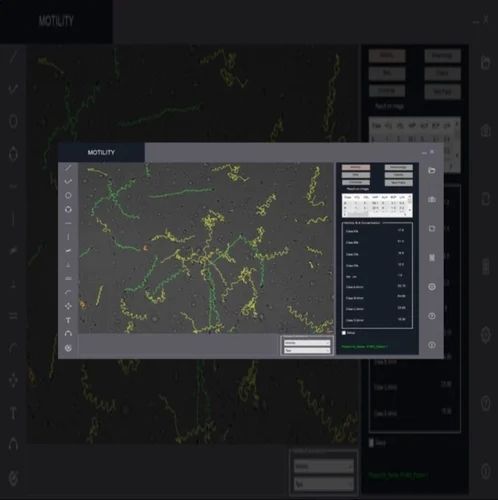This screenshot has width=498, height=500.
Task: Click the four-arrow move tool in background window
Action: coord(13,380)
